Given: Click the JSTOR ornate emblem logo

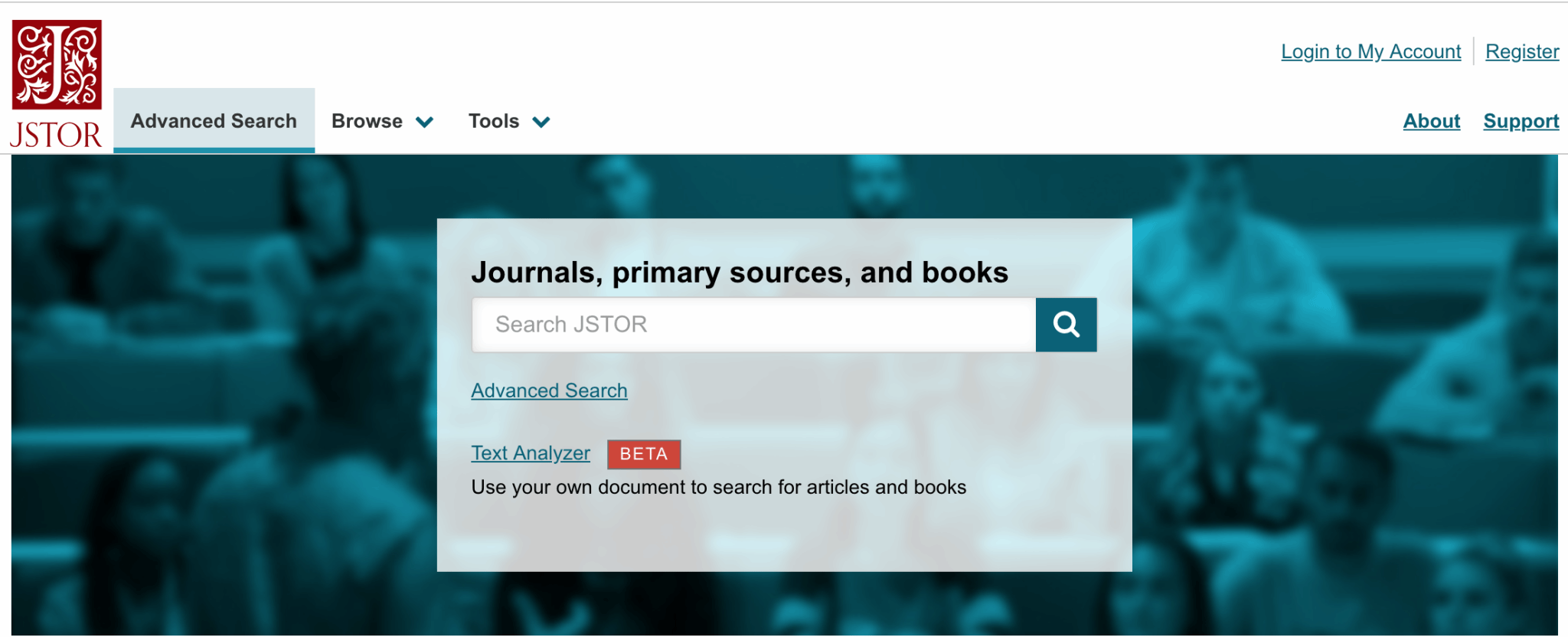Looking at the screenshot, I should coord(57,64).
